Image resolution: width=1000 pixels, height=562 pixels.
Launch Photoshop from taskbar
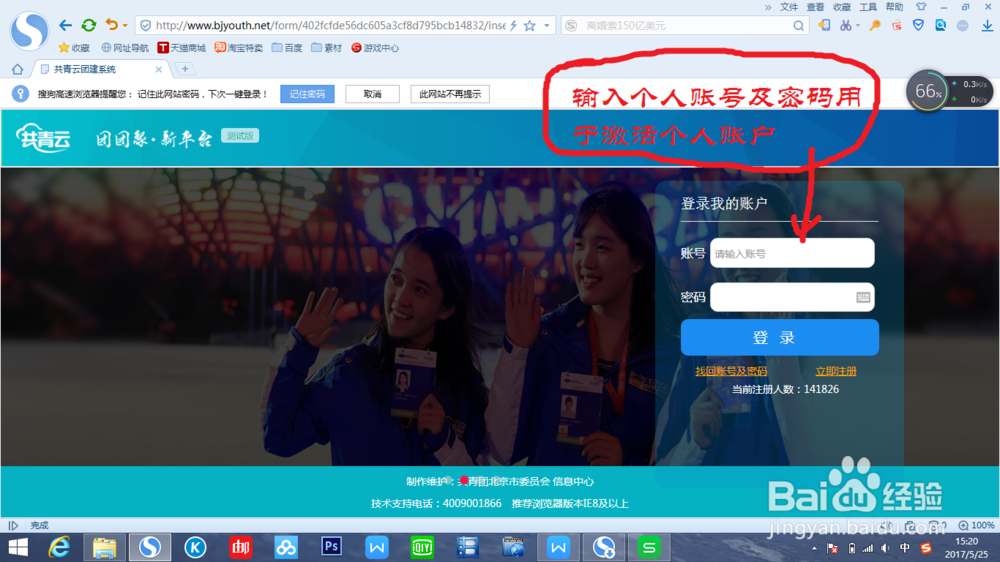coord(331,547)
